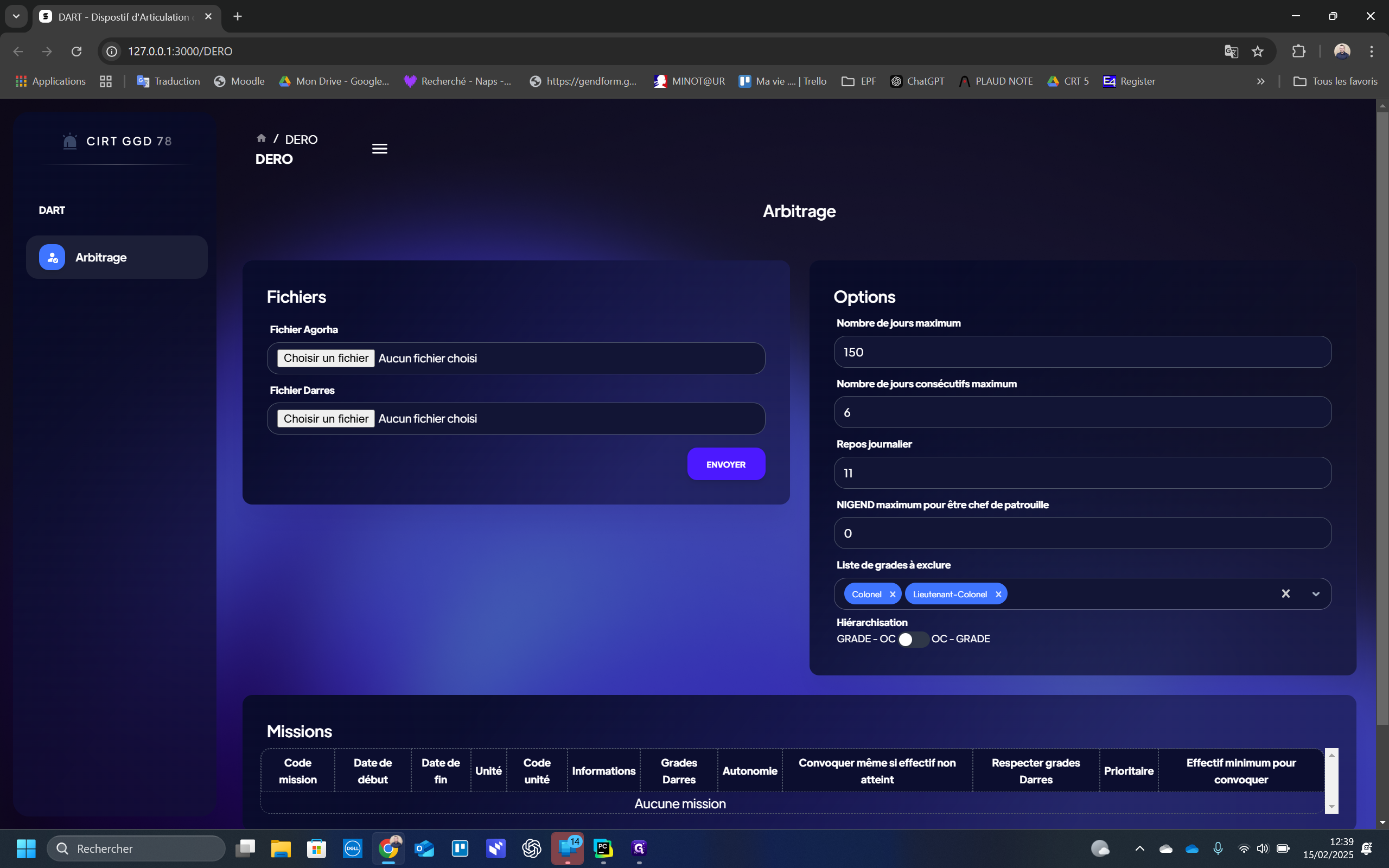
Task: Open PyCharm from the taskbar
Action: [x=603, y=848]
